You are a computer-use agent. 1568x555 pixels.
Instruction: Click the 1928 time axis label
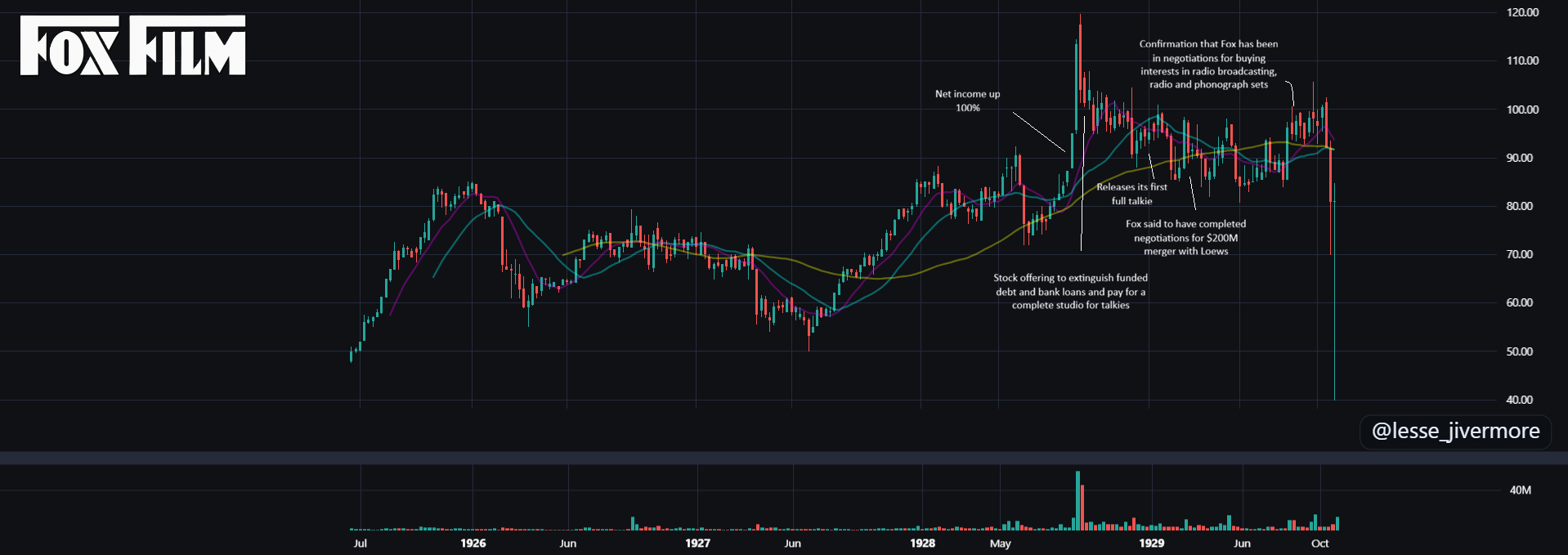922,544
